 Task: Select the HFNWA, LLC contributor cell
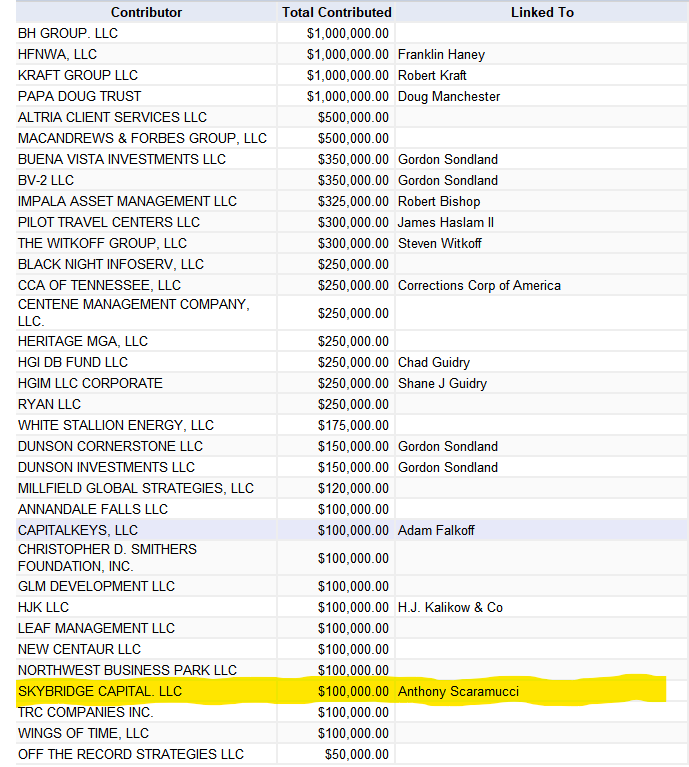point(146,54)
